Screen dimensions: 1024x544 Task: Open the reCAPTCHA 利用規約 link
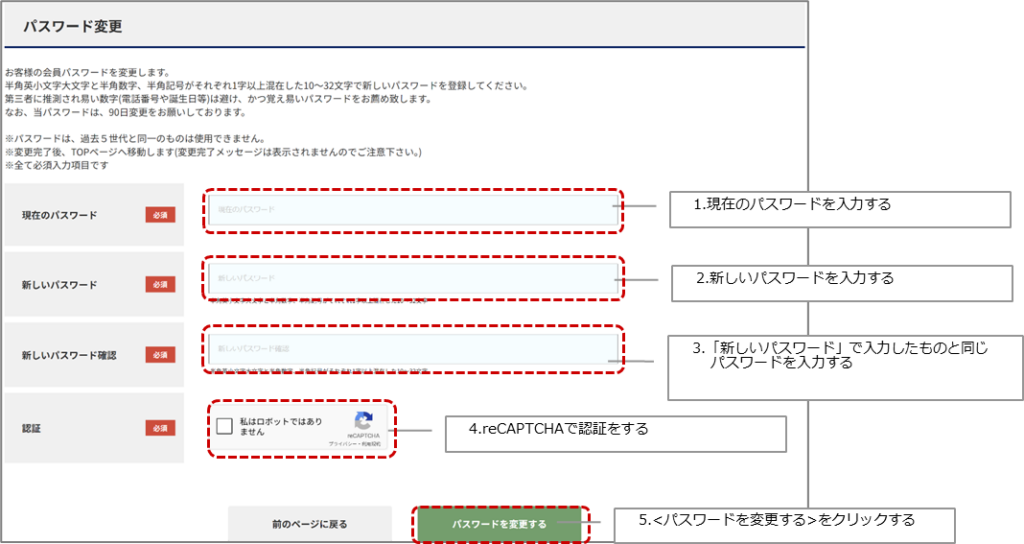[x=373, y=445]
